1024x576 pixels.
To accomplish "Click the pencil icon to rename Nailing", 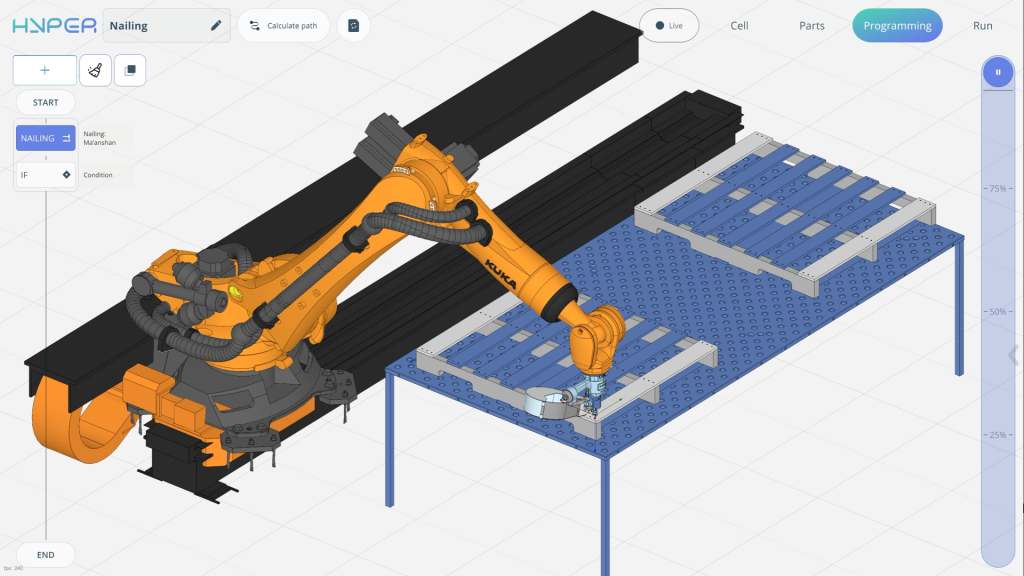I will (216, 26).
